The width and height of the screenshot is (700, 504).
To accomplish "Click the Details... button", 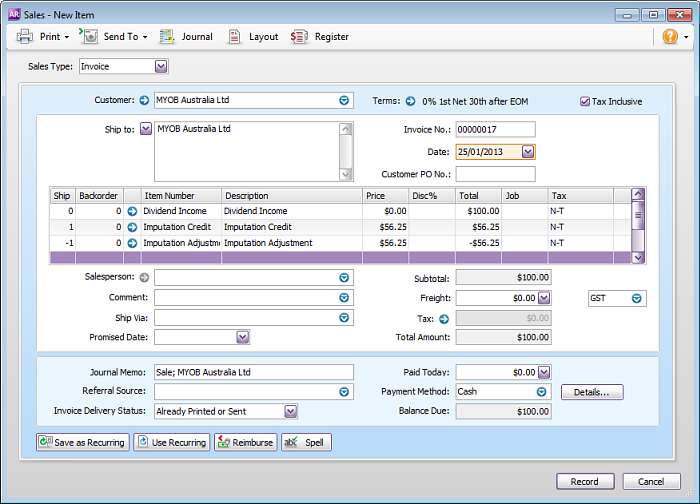I will tap(592, 392).
